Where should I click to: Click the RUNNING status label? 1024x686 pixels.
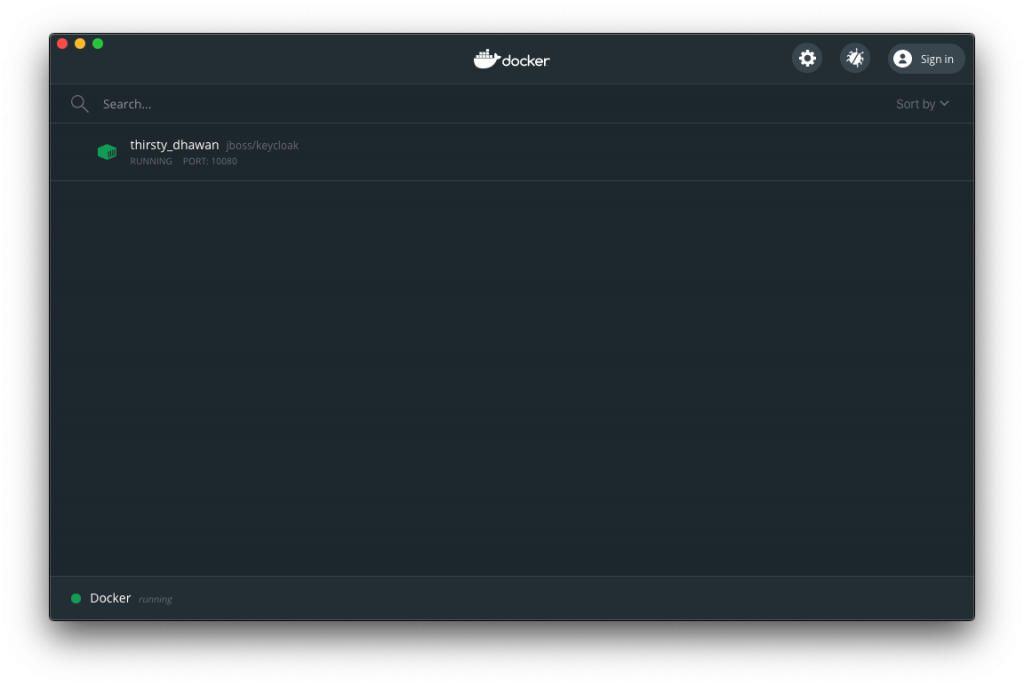click(x=151, y=161)
